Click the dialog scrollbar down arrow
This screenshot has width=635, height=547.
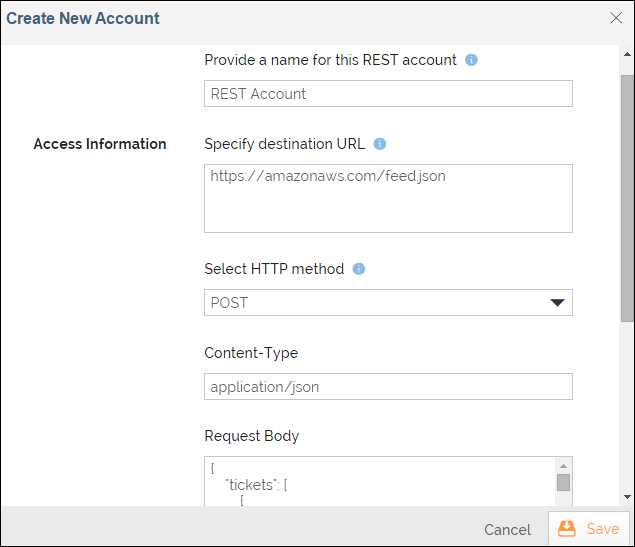click(x=627, y=496)
